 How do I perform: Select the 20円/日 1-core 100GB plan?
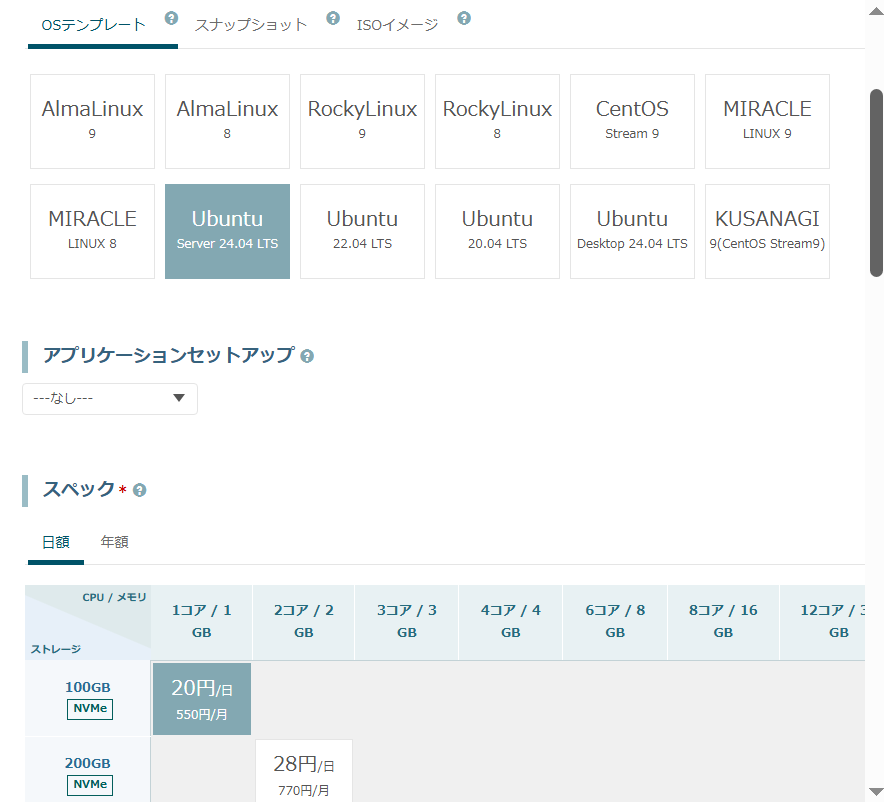tap(201, 698)
